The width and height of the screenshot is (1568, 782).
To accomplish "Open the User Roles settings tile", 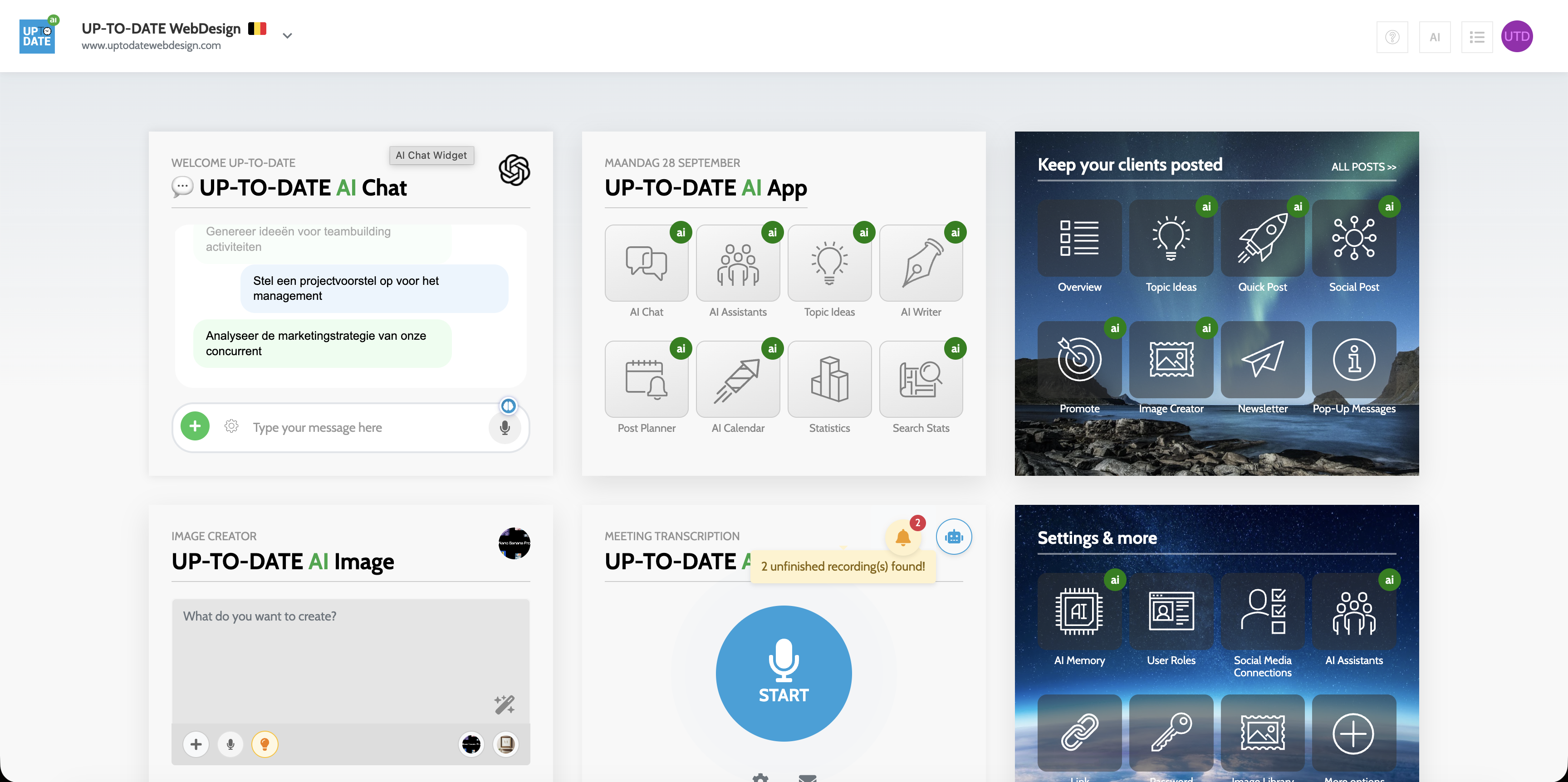I will pos(1171,611).
